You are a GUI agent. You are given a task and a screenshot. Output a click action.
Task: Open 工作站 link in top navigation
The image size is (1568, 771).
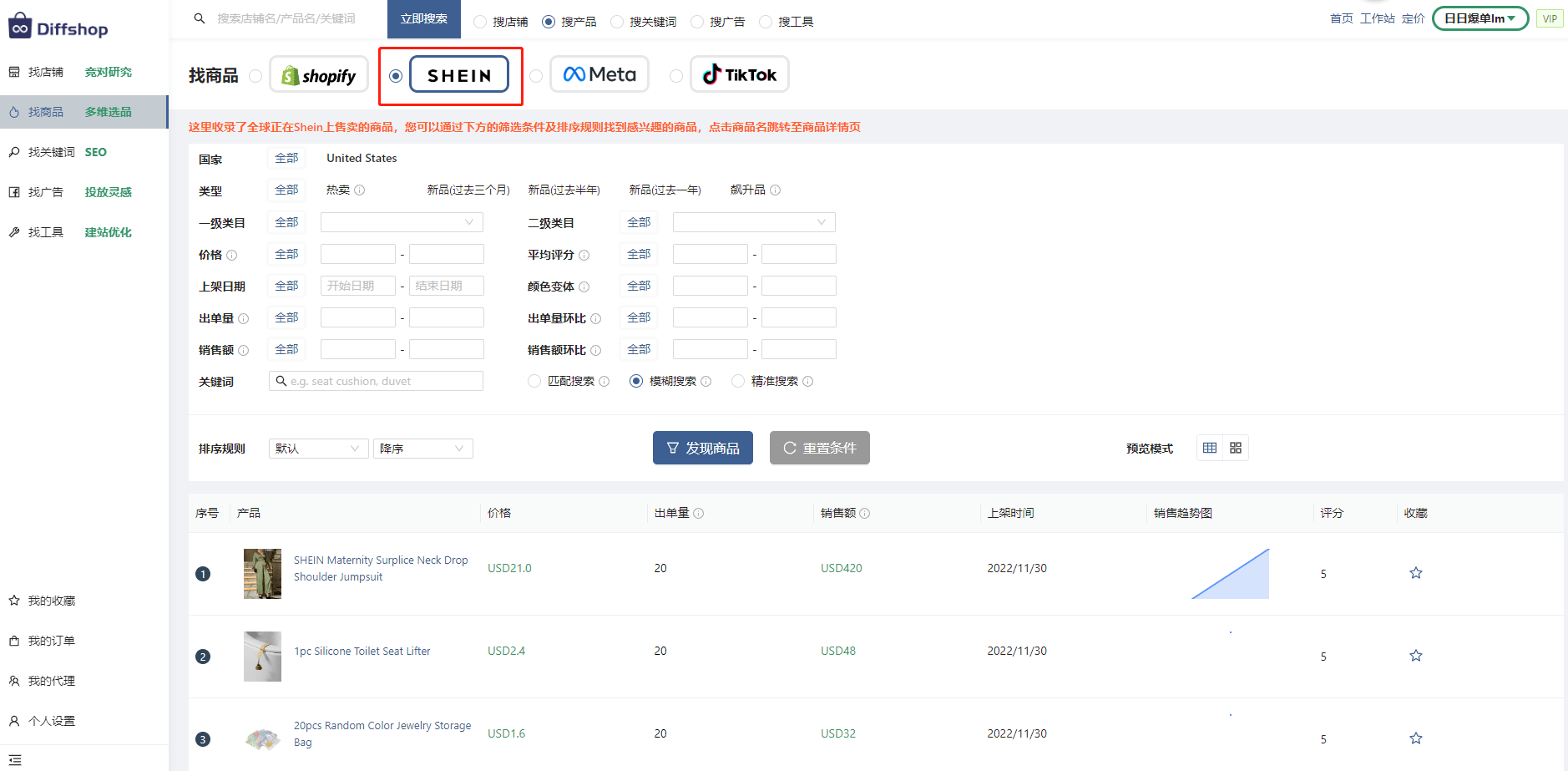(x=1377, y=18)
